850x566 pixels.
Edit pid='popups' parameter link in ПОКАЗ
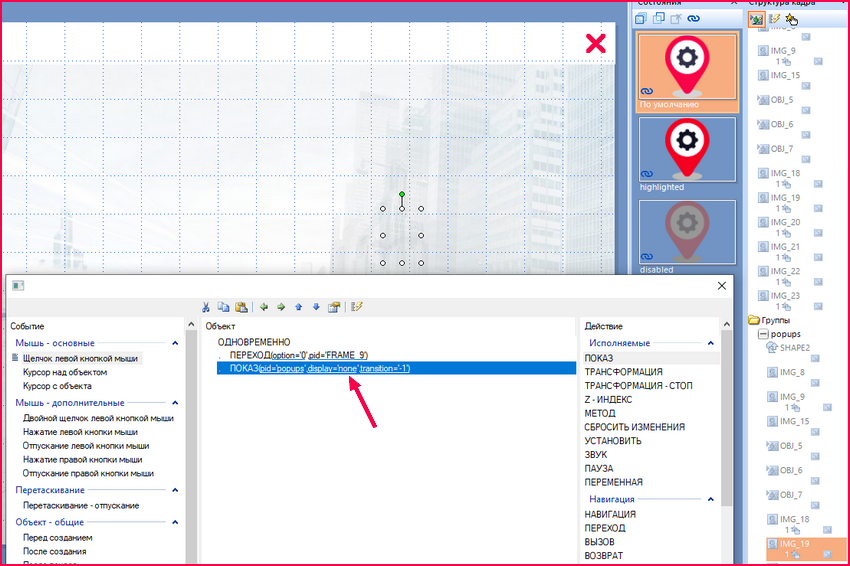point(282,369)
